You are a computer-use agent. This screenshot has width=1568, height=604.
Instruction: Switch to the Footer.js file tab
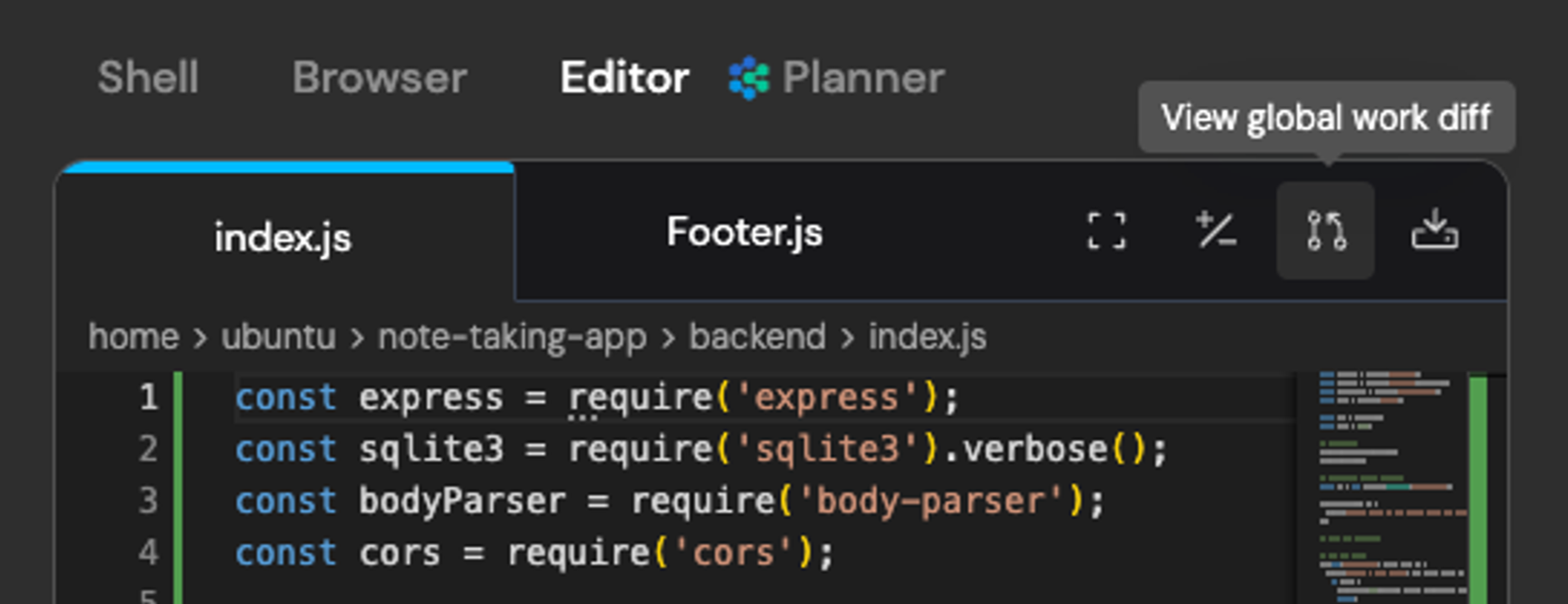click(744, 233)
